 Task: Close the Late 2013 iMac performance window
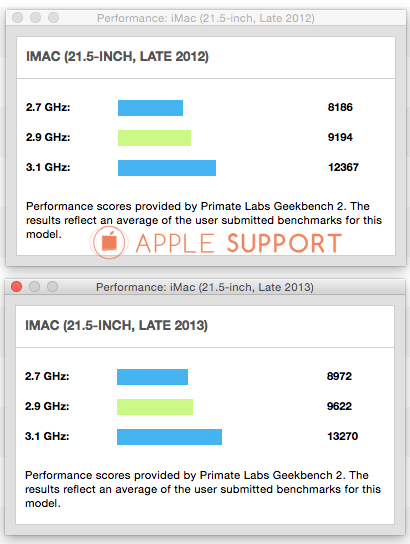(x=17, y=287)
